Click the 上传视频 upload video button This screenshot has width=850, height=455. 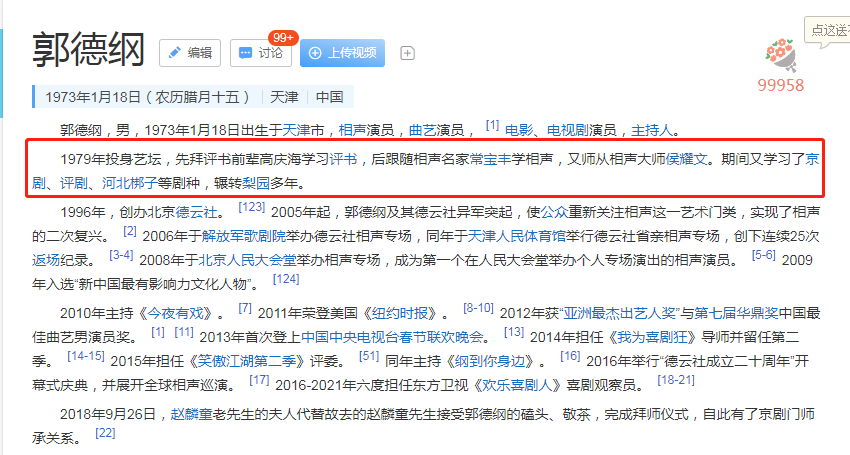(x=342, y=53)
